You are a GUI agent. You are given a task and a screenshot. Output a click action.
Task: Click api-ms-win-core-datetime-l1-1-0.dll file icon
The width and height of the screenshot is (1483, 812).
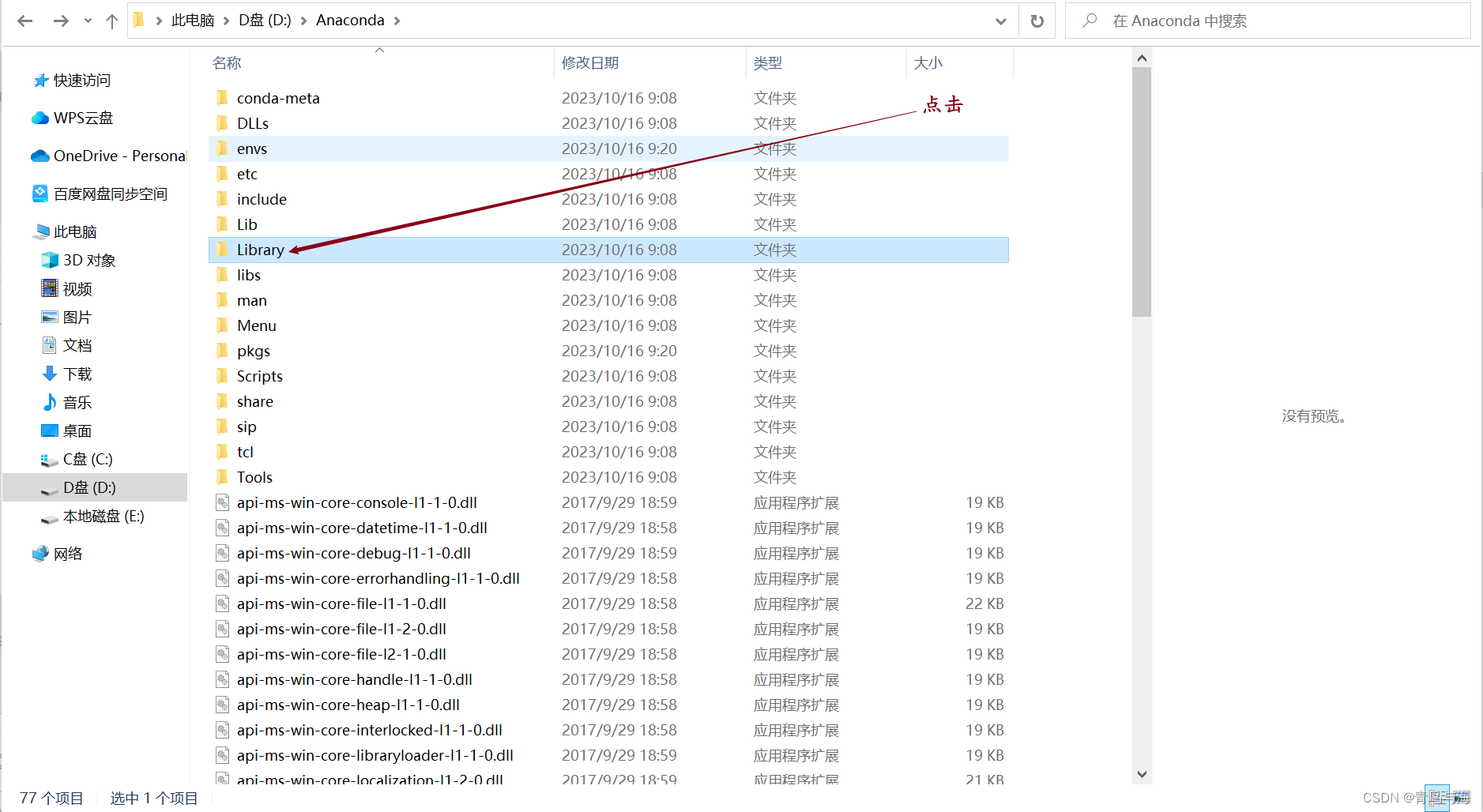click(223, 528)
